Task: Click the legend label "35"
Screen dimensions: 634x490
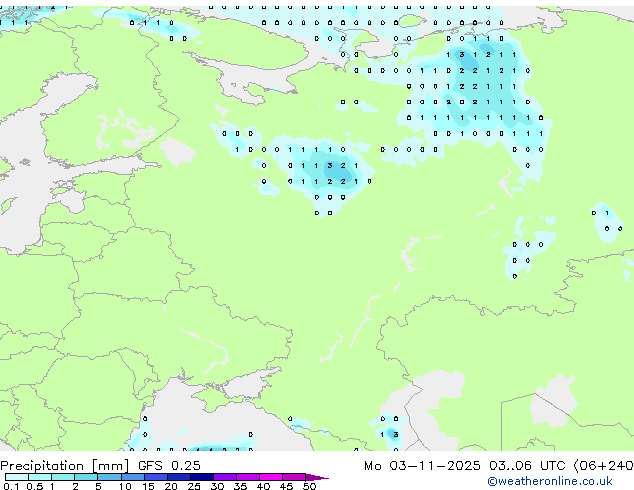Action: pos(240,486)
